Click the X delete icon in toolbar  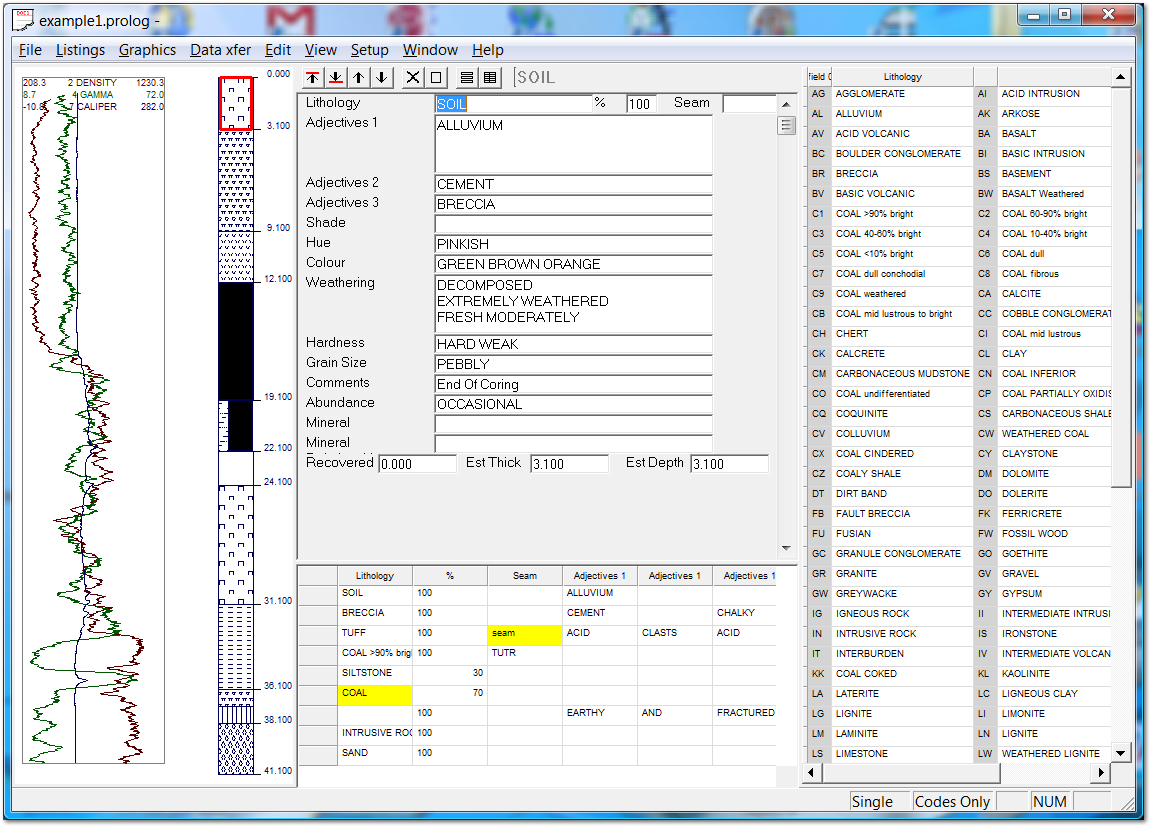click(x=413, y=78)
